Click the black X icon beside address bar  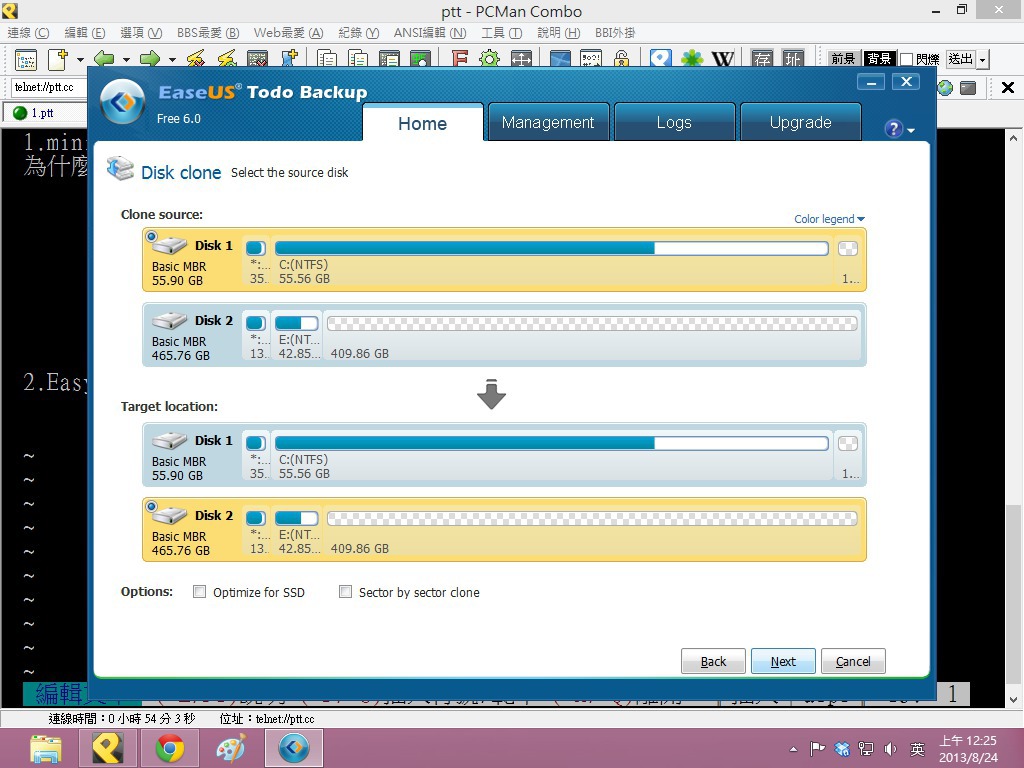pos(1008,88)
